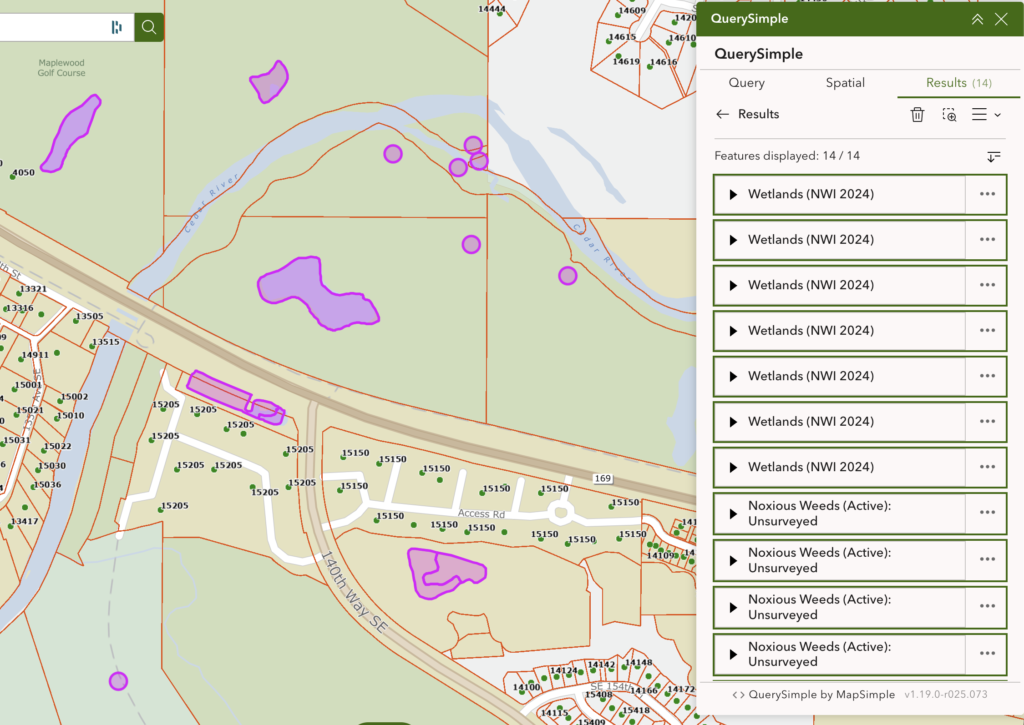This screenshot has width=1024, height=725.
Task: Click the password manager icon in search box
Action: point(117,27)
